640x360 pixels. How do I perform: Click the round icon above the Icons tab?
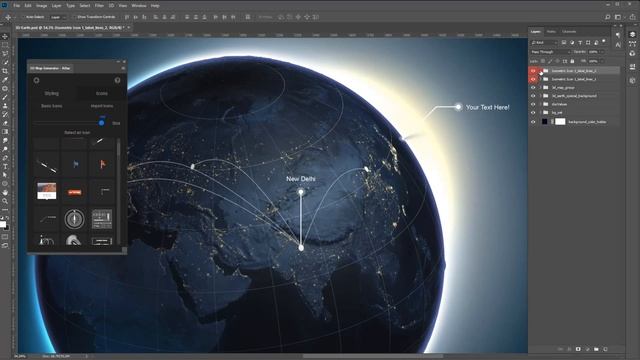click(x=118, y=80)
